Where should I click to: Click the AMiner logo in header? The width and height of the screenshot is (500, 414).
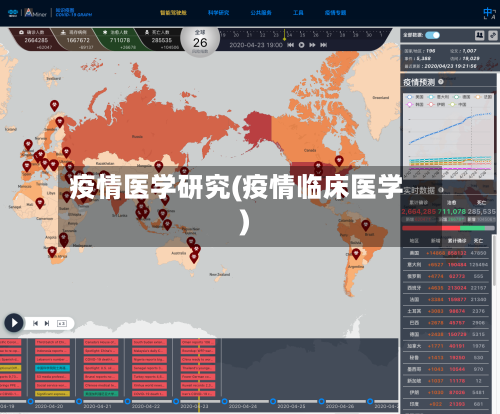click(x=36, y=13)
